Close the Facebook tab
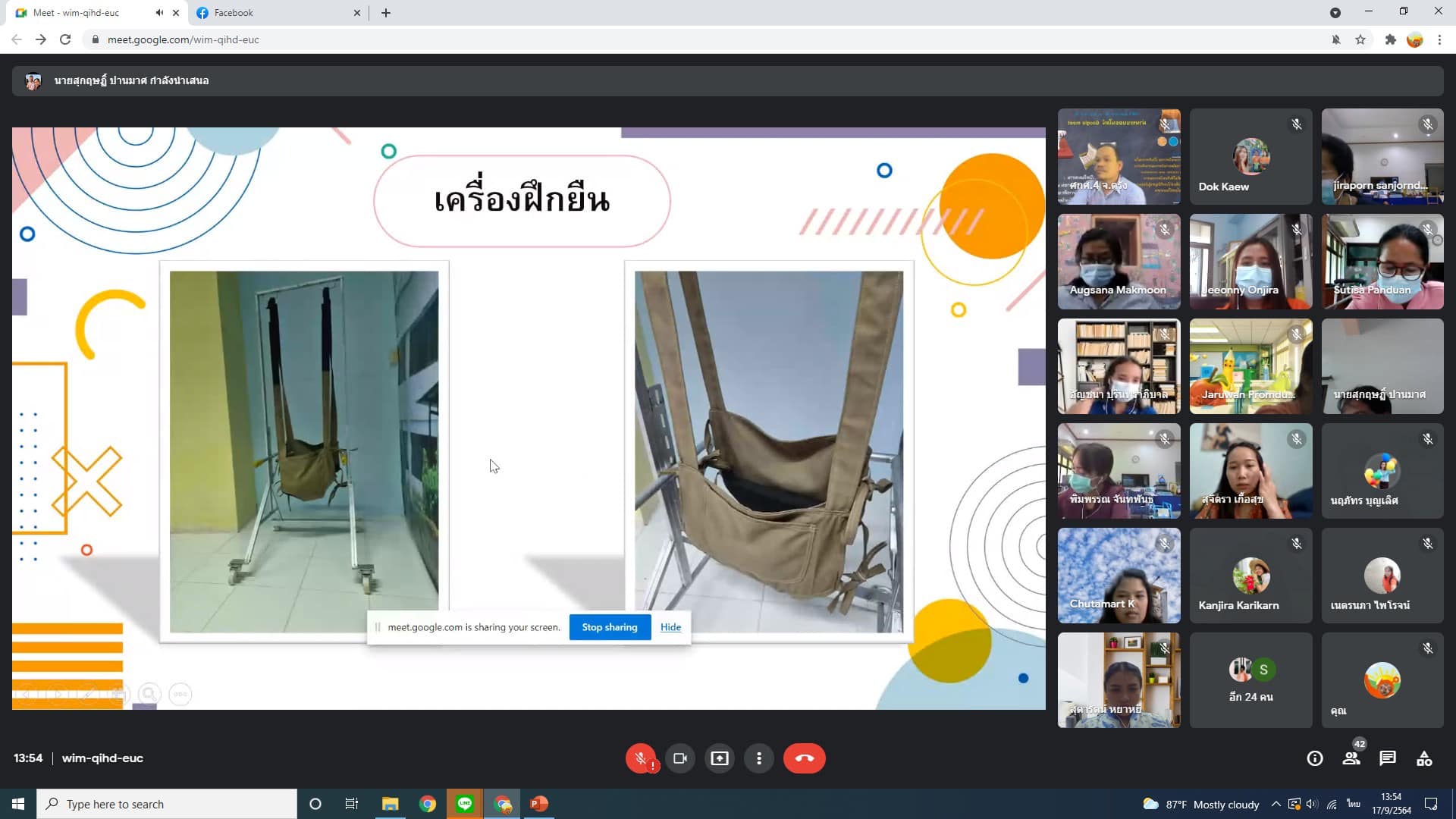 coord(357,13)
